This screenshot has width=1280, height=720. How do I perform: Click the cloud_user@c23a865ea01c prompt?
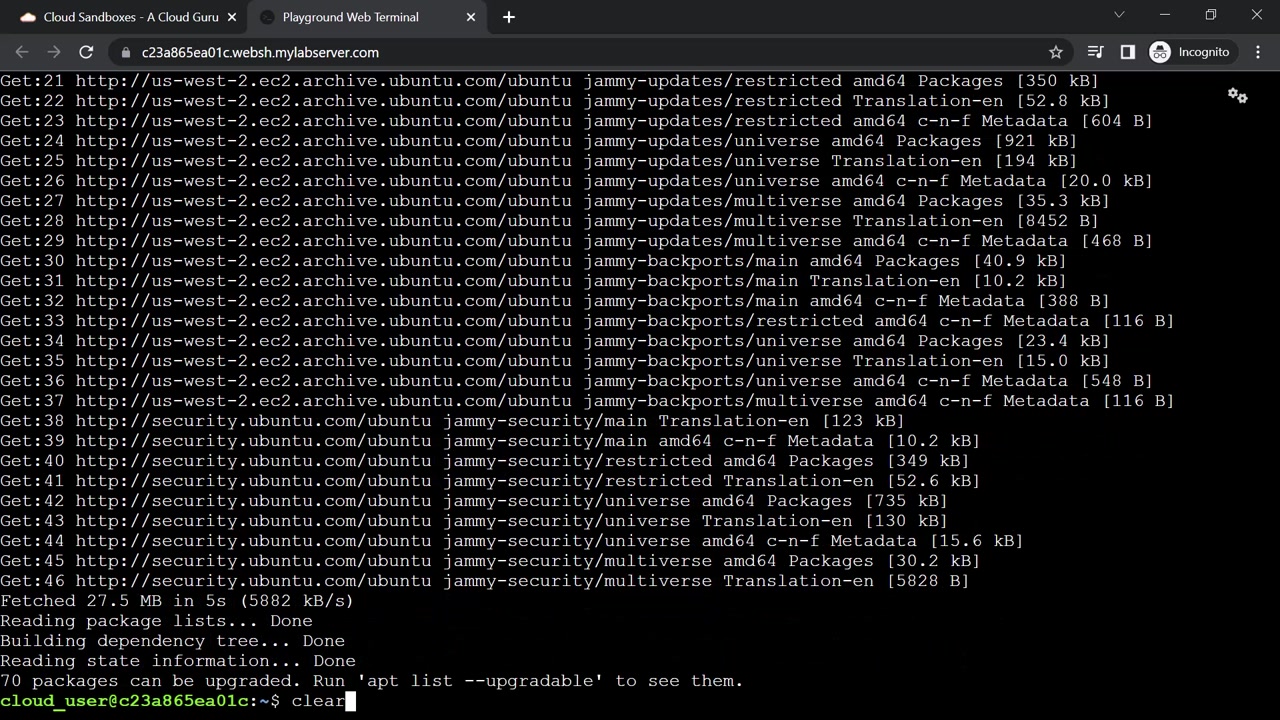tap(140, 701)
